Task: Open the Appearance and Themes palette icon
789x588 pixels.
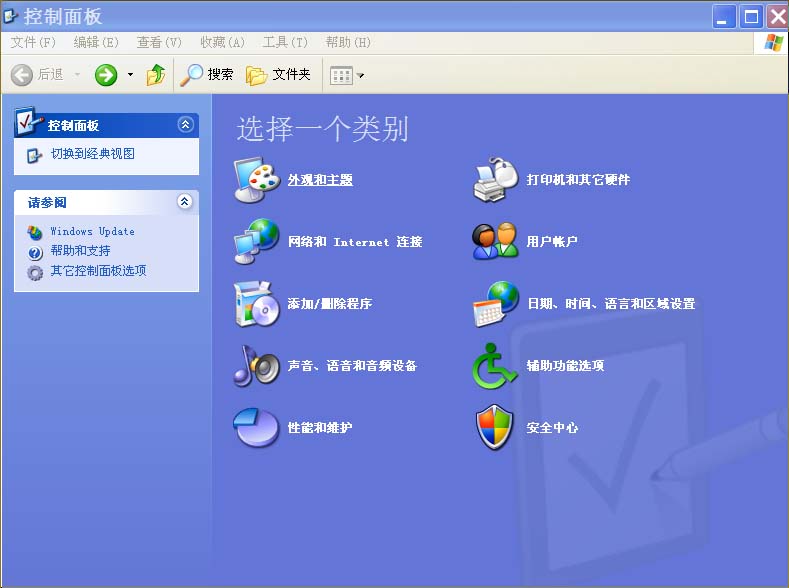Action: 257,180
